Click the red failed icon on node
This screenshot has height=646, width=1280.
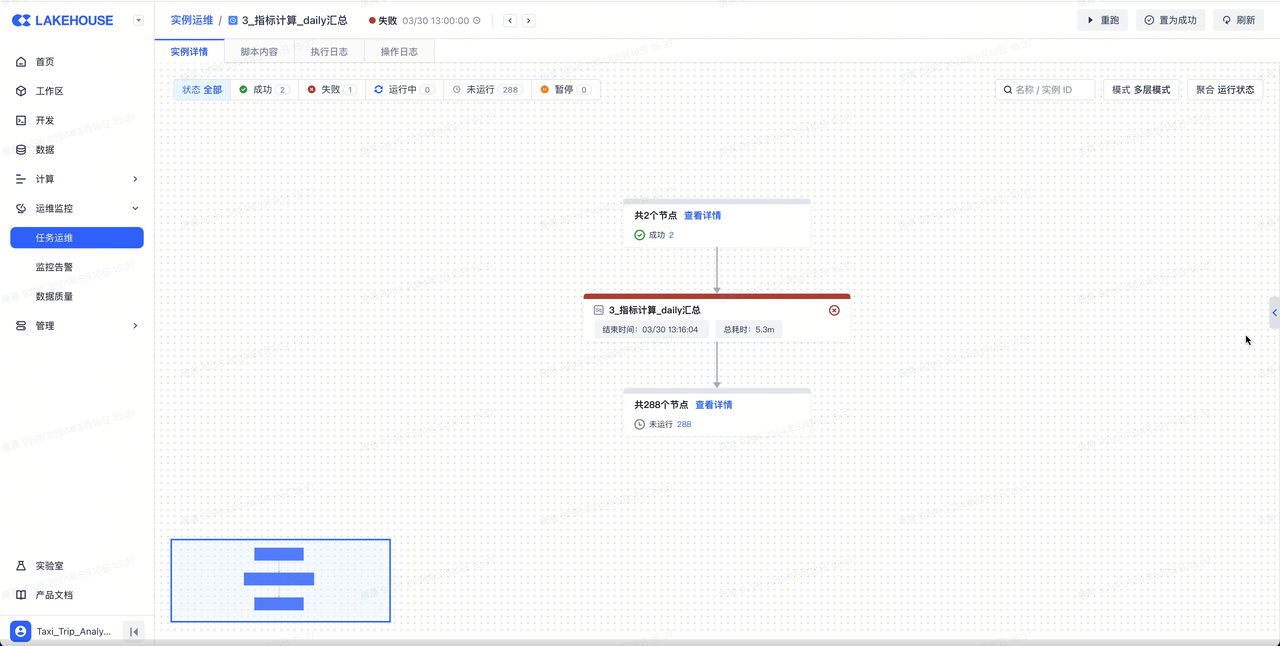(x=834, y=310)
